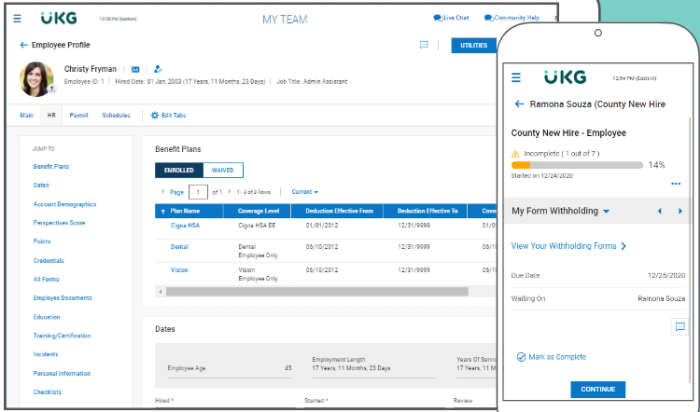
Task: Click the 12/25/2020 due date value
Action: [666, 275]
